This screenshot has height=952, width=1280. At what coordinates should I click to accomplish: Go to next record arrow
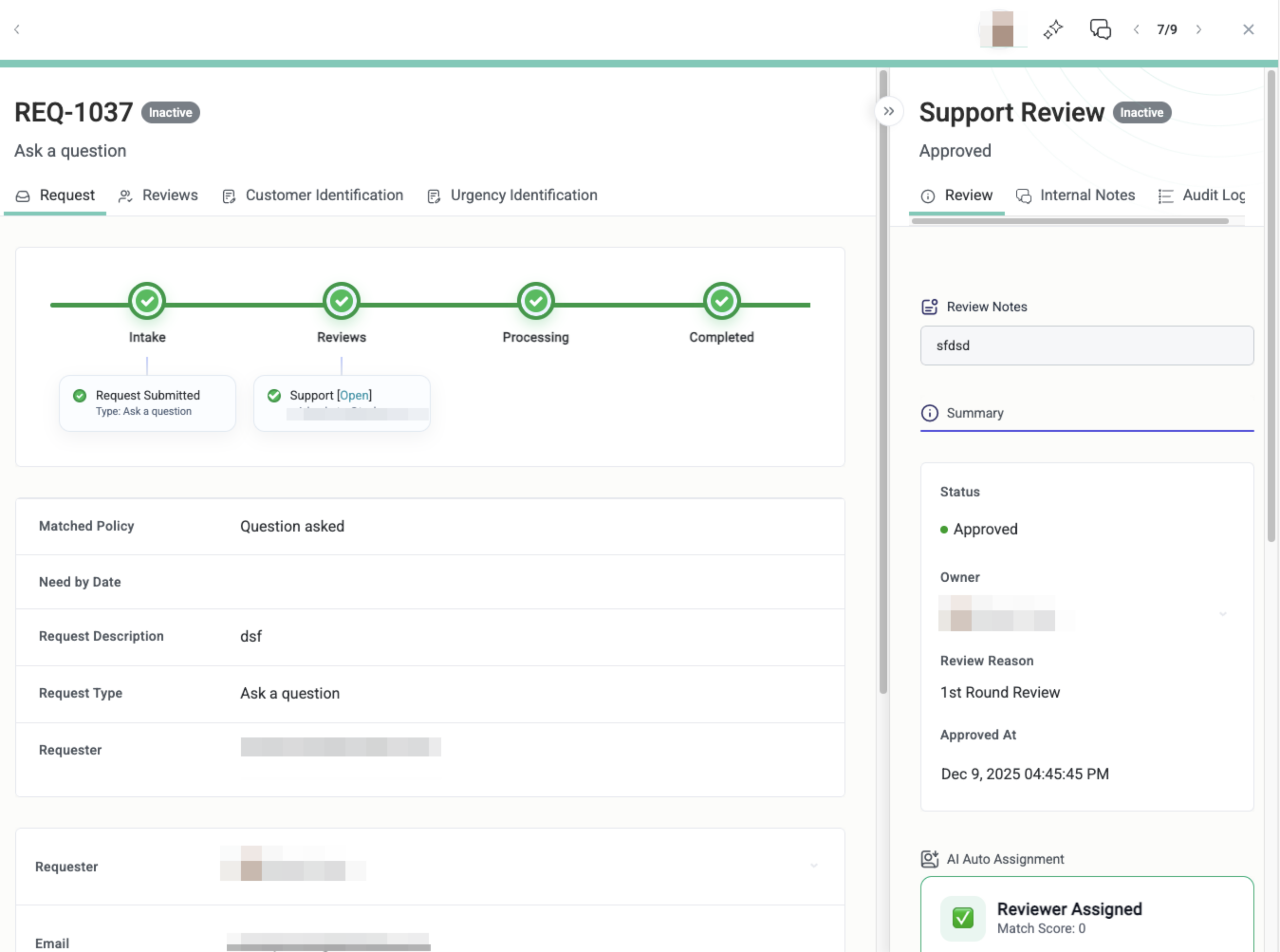pos(1199,29)
